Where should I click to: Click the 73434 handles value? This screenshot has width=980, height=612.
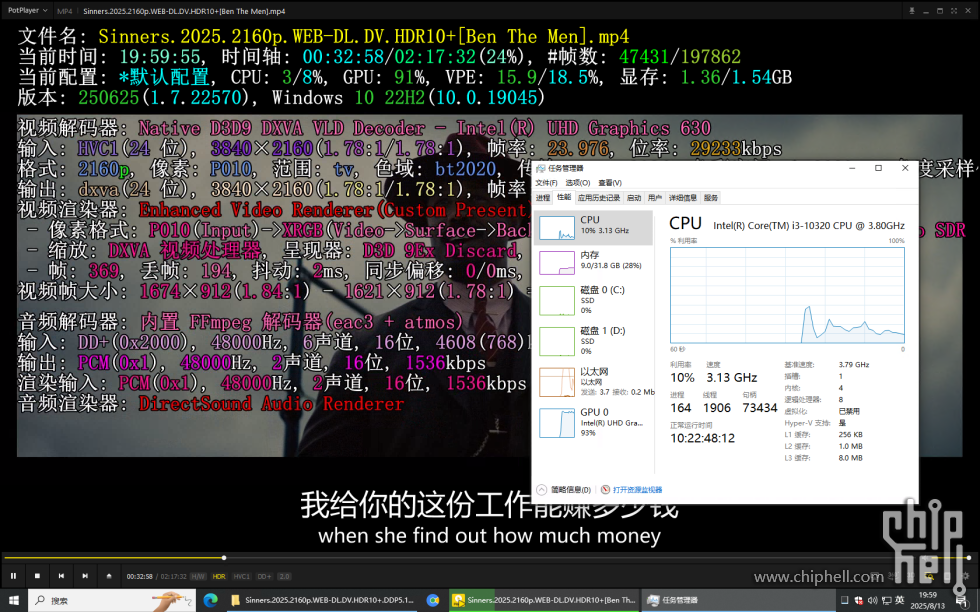(759, 408)
